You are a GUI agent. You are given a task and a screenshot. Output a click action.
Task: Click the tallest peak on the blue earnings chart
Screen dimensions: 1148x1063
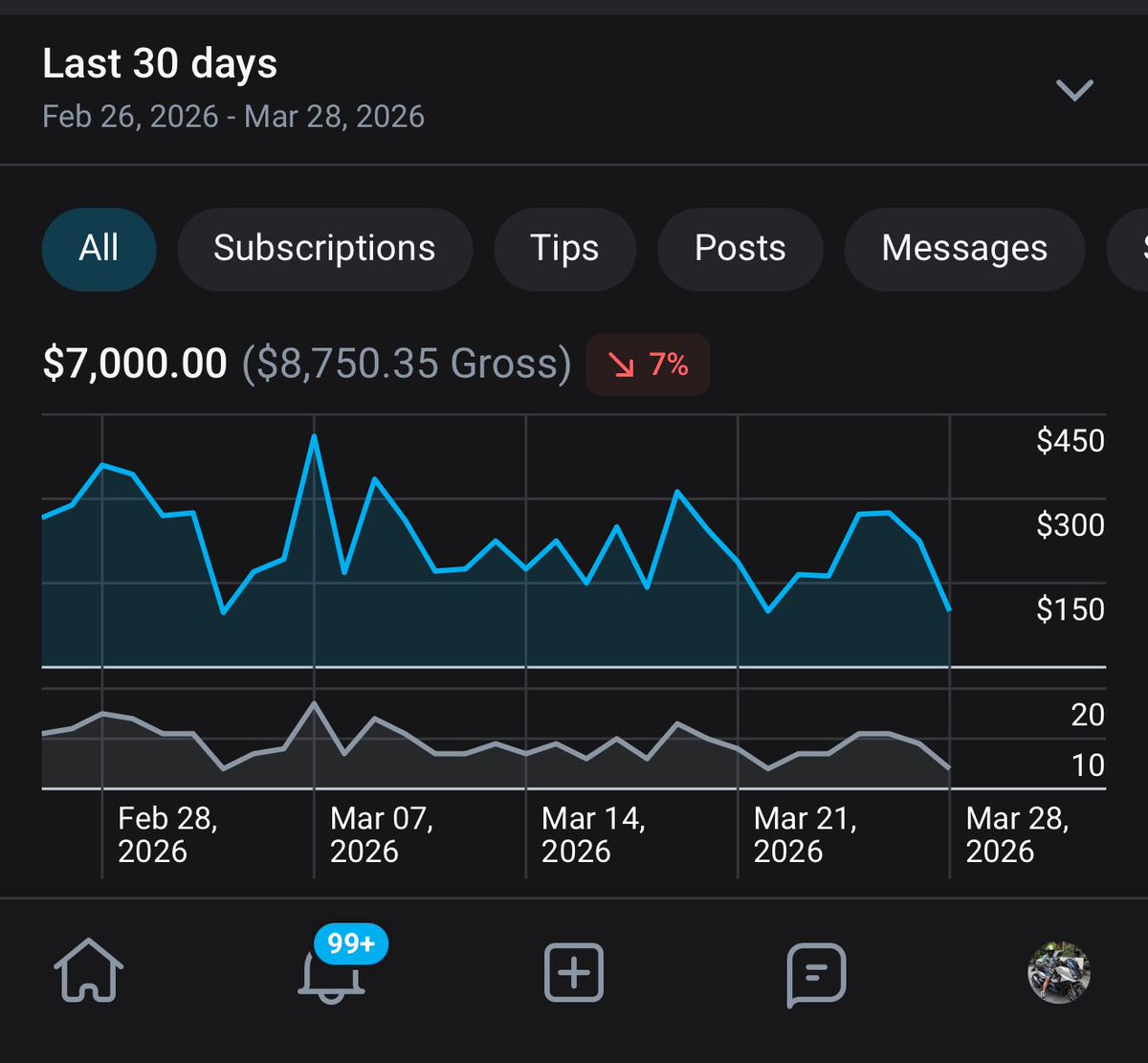[314, 438]
